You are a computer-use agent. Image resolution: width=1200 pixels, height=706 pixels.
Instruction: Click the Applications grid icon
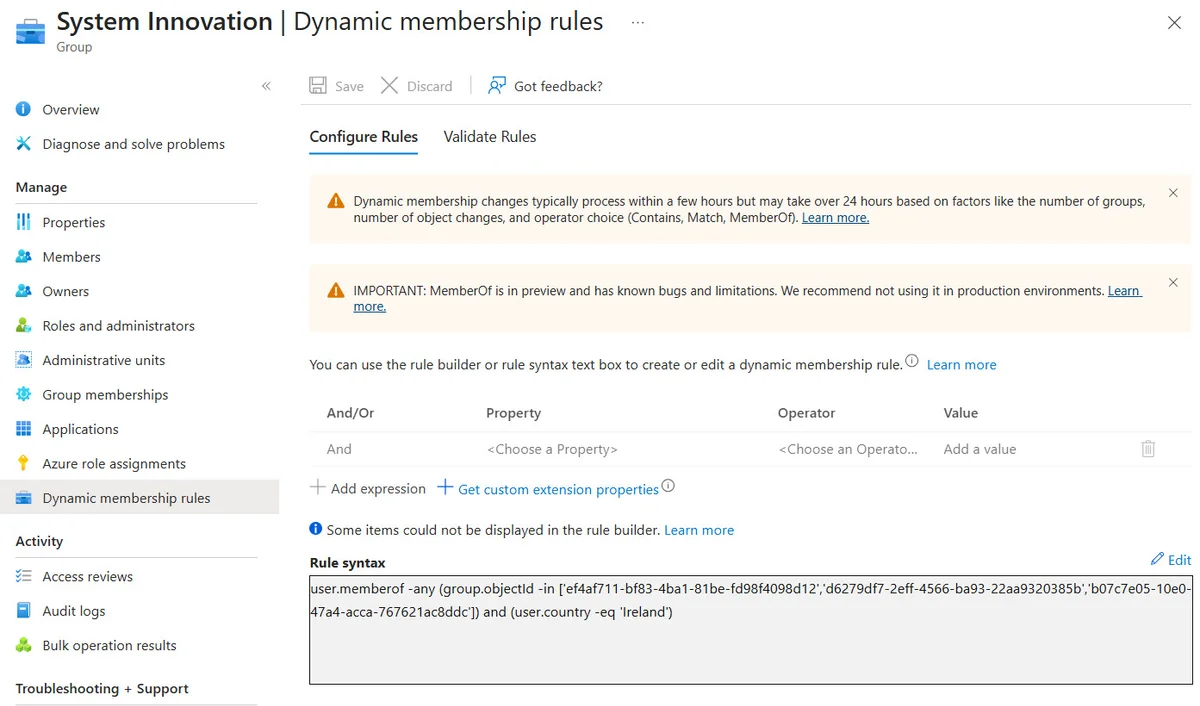tap(23, 429)
